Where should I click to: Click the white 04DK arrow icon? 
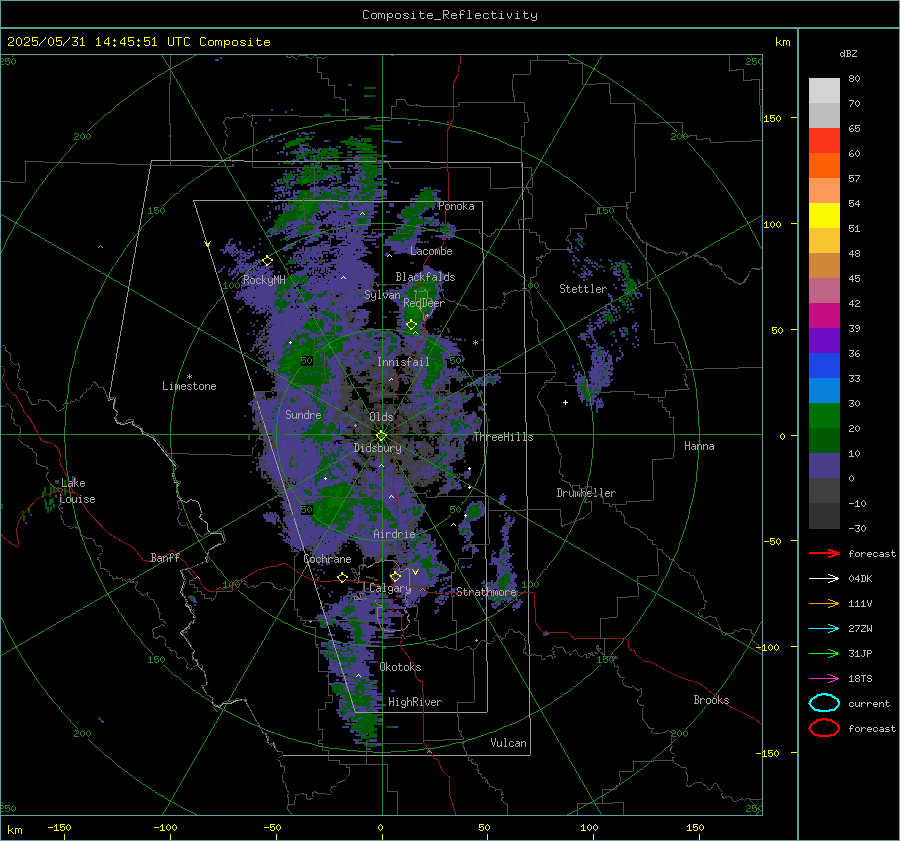824,578
